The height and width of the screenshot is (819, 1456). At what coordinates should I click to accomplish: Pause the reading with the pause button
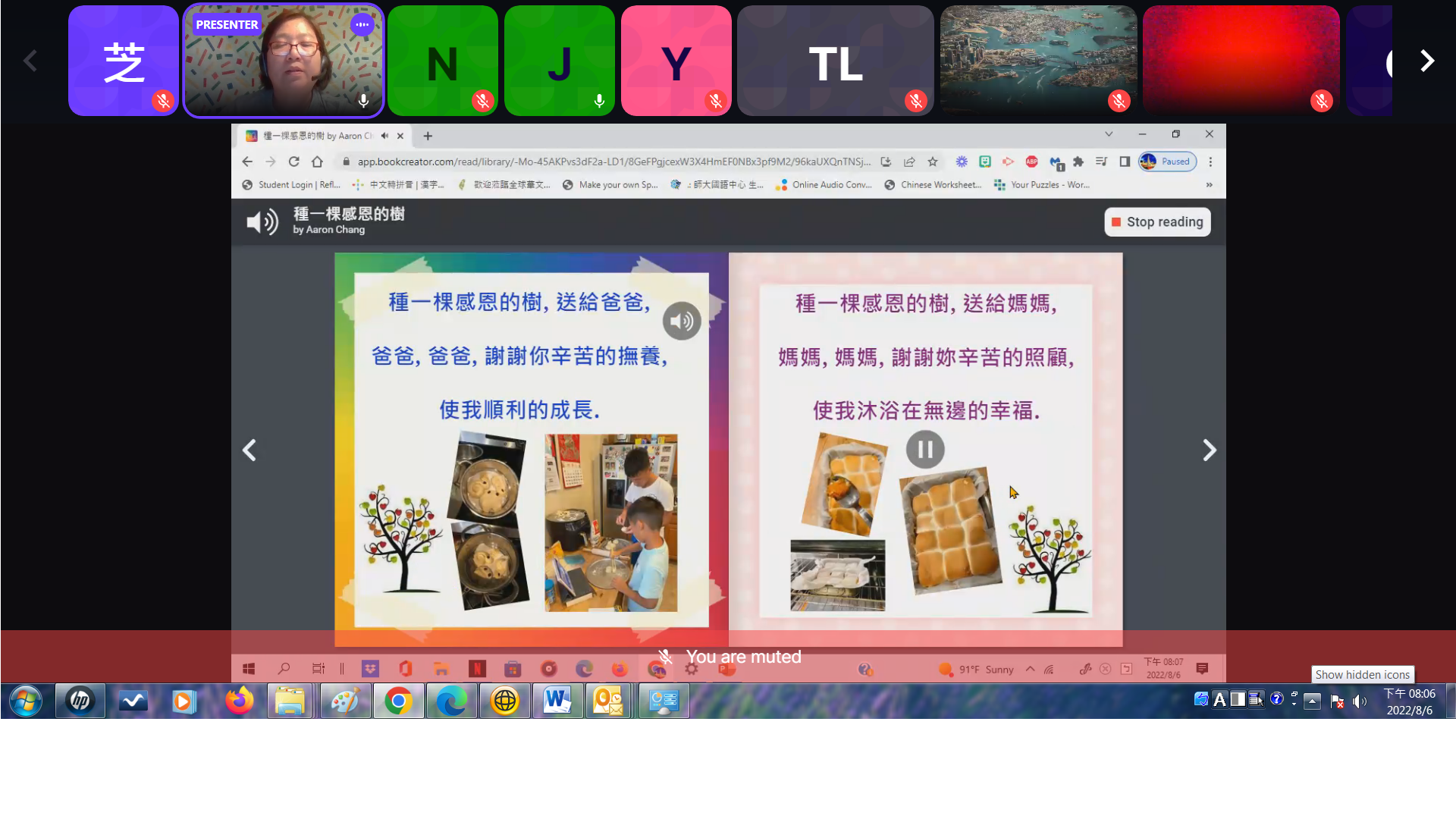pos(925,450)
